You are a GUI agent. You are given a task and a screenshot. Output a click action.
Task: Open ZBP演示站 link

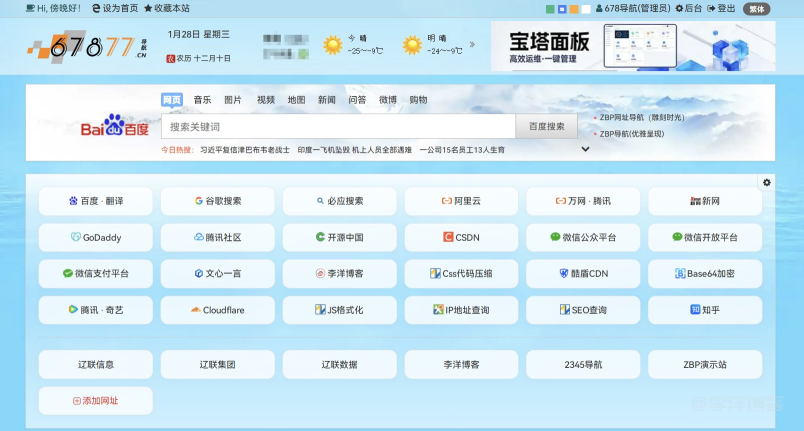tap(705, 364)
